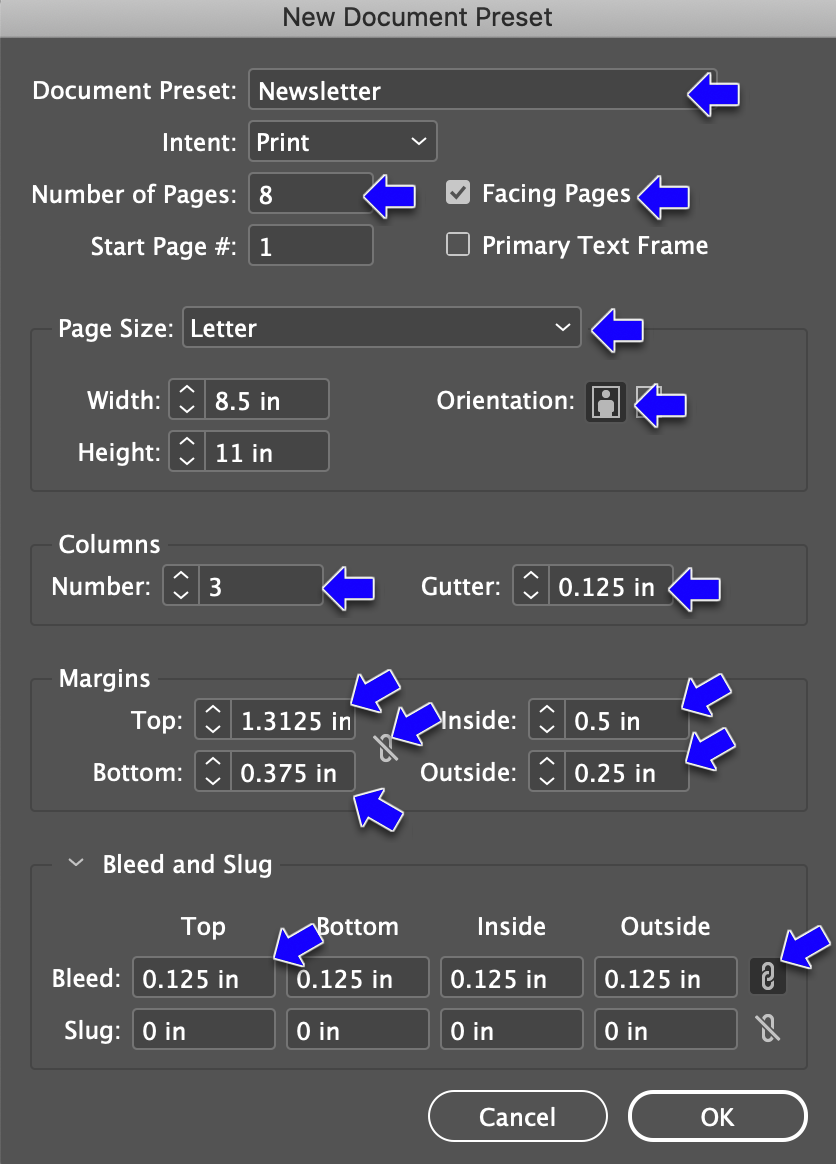Enable the Primary Text Frame checkbox

[458, 244]
